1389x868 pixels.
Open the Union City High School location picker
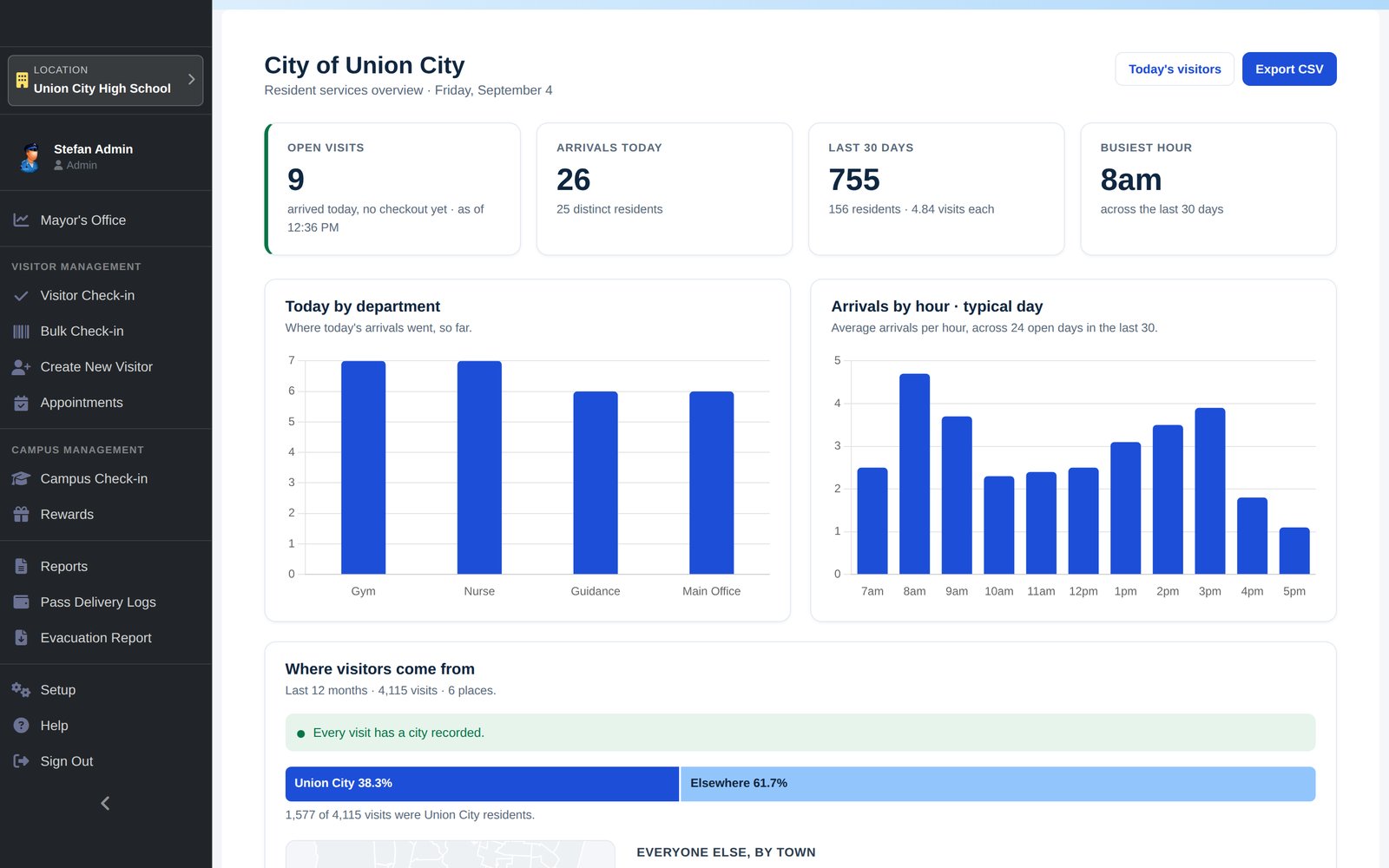click(x=105, y=80)
